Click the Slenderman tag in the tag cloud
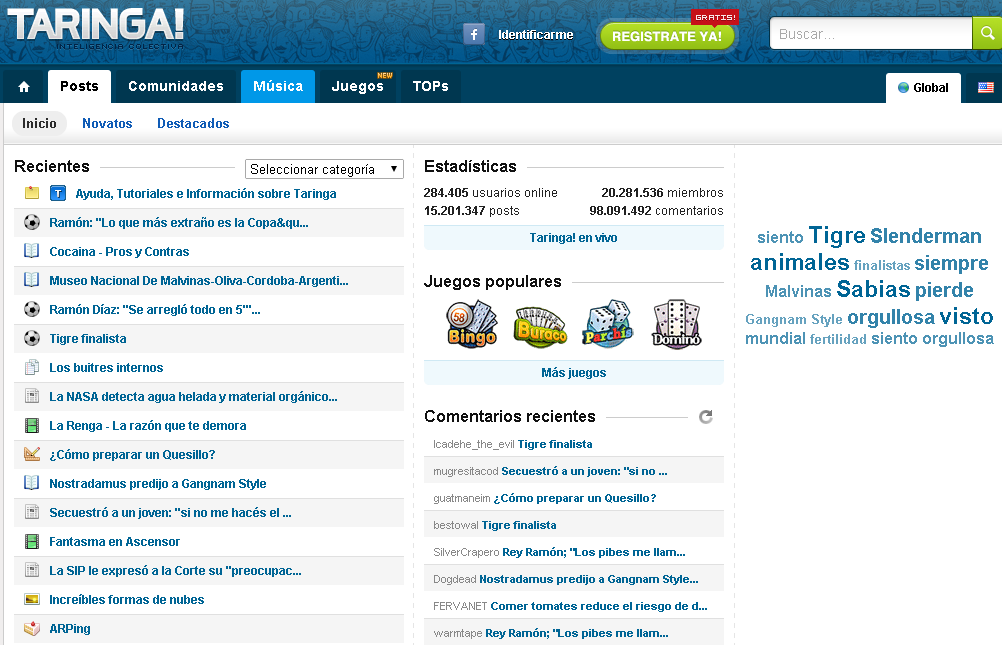 (925, 236)
